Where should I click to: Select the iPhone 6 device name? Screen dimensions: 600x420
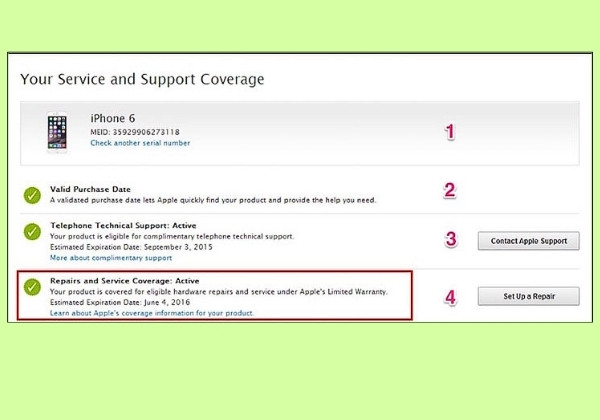click(x=113, y=118)
